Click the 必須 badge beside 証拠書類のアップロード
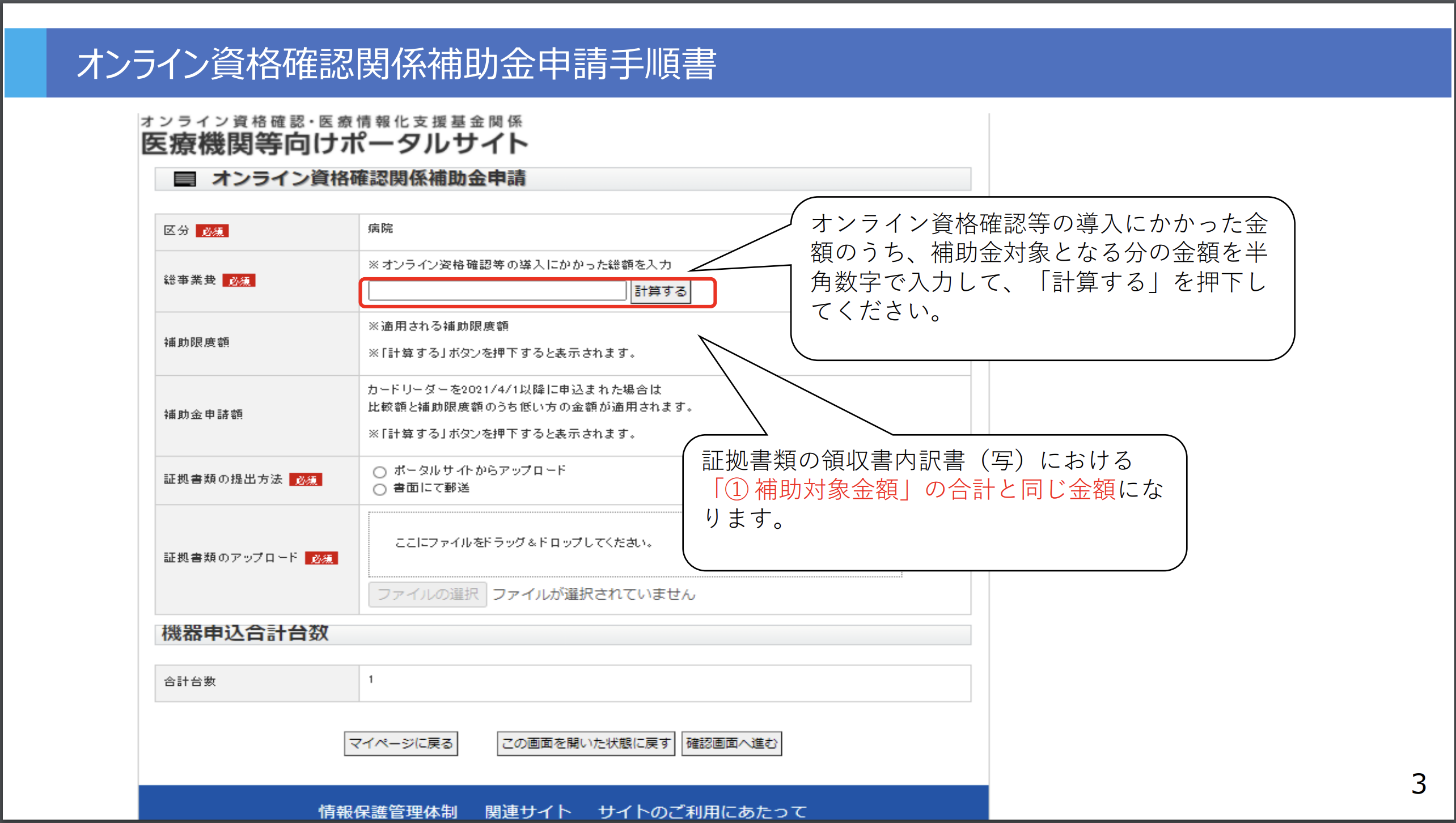This screenshot has height=823, width=1456. point(321,558)
